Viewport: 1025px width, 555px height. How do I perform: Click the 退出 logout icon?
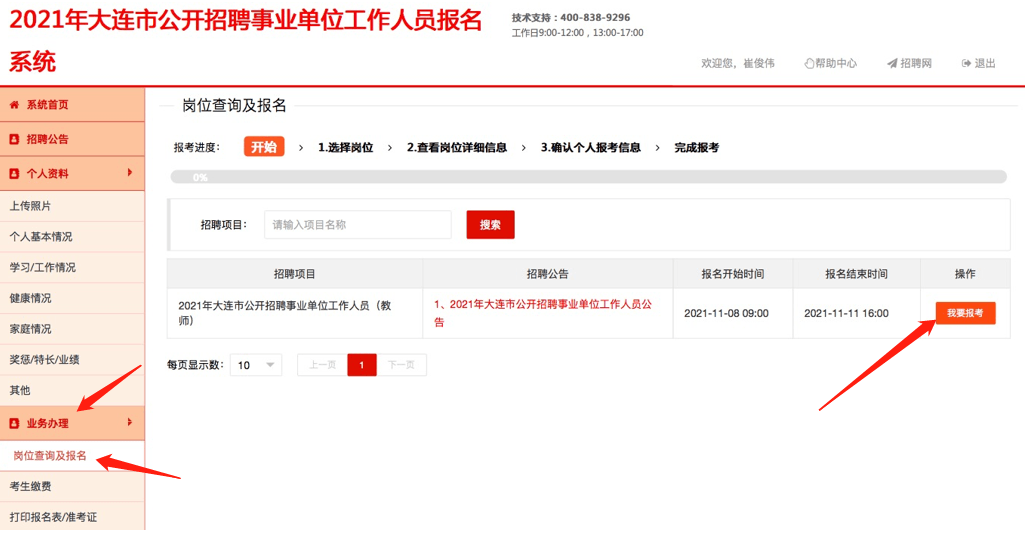[x=967, y=63]
